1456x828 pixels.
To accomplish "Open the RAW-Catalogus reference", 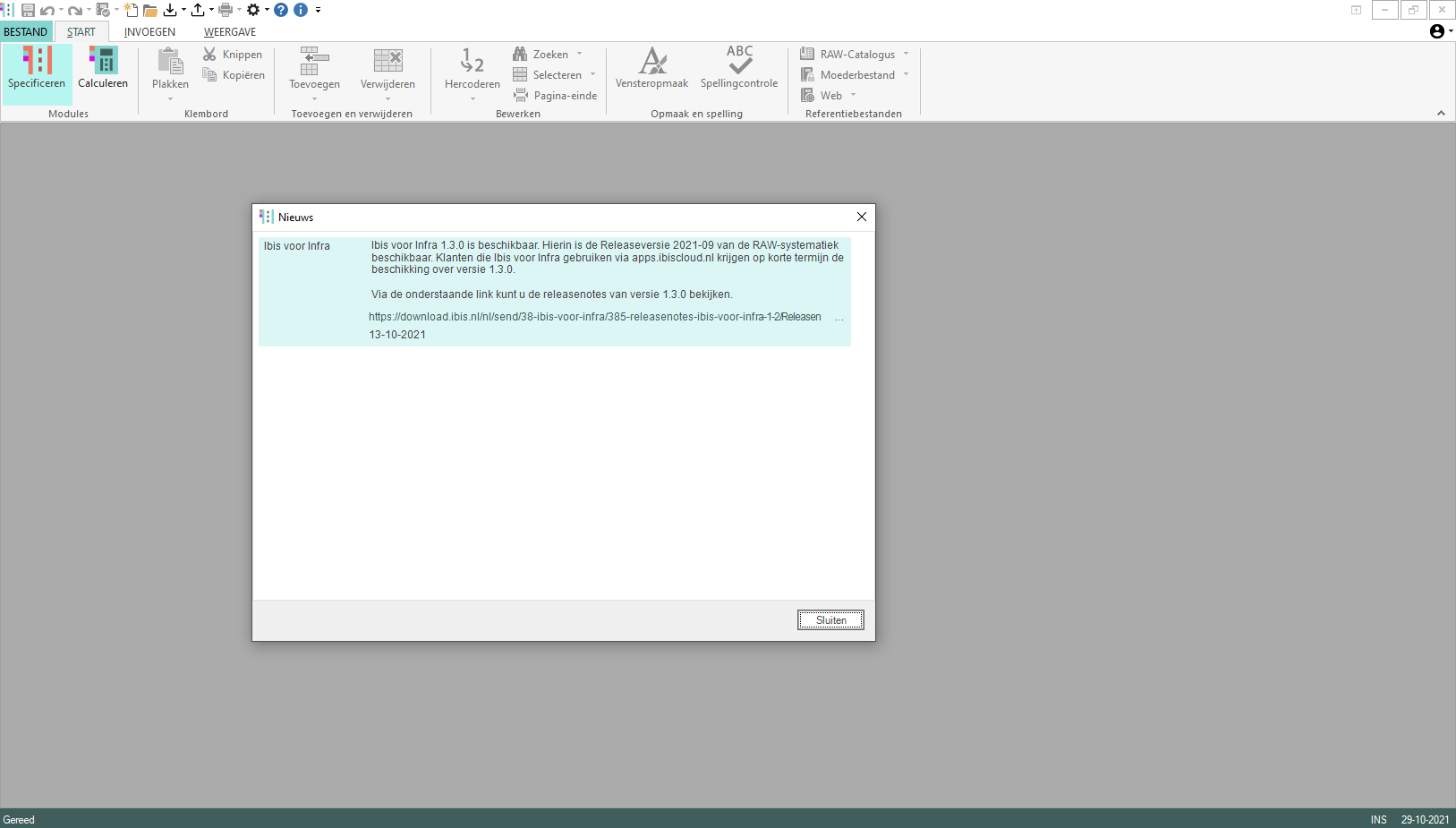I will (848, 55).
